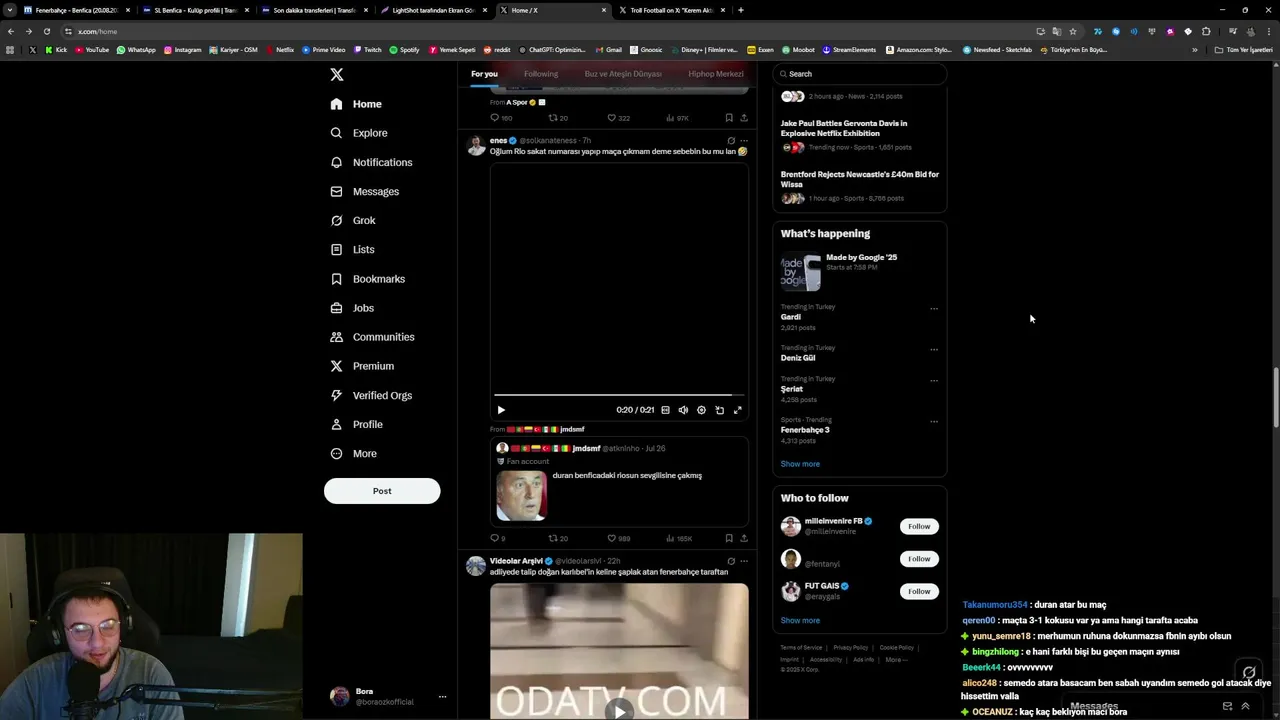Open the video settings gear
The image size is (1280, 720).
[x=701, y=410]
